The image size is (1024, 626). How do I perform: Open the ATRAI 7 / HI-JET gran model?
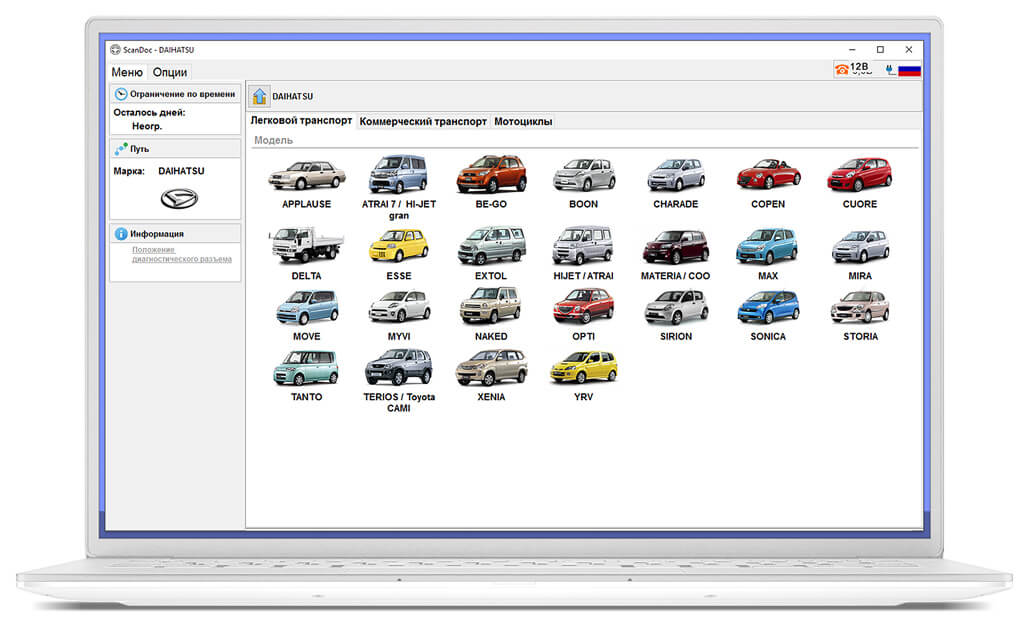tap(398, 174)
